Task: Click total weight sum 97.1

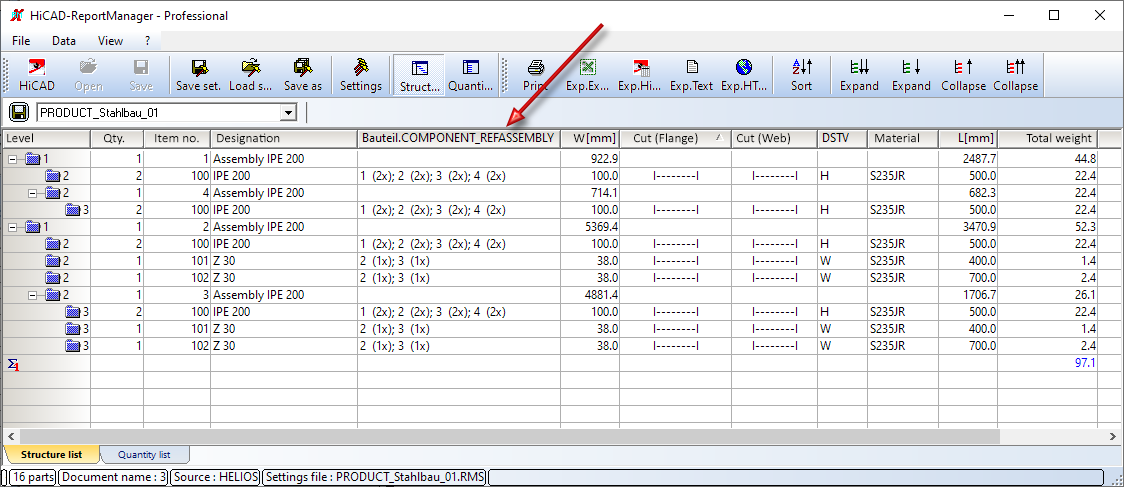Action: tap(1085, 364)
